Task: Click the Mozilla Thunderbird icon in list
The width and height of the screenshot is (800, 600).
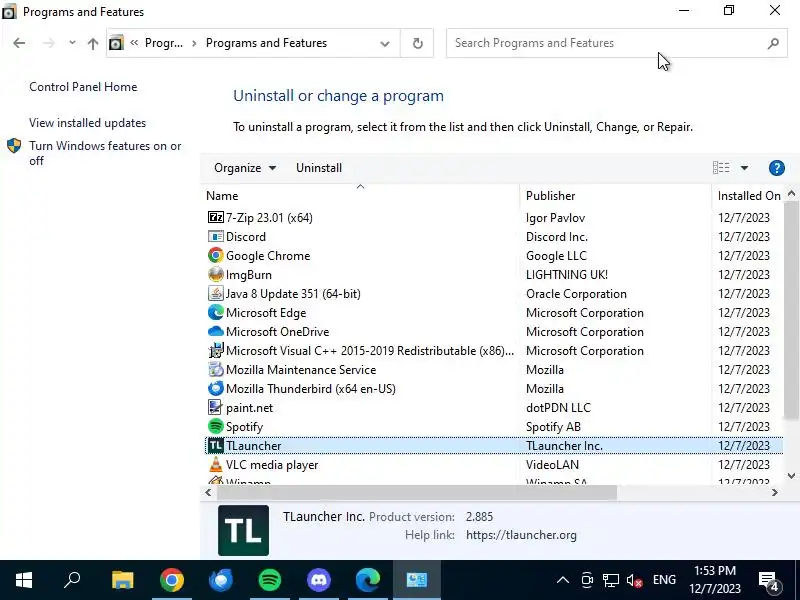Action: (x=215, y=388)
